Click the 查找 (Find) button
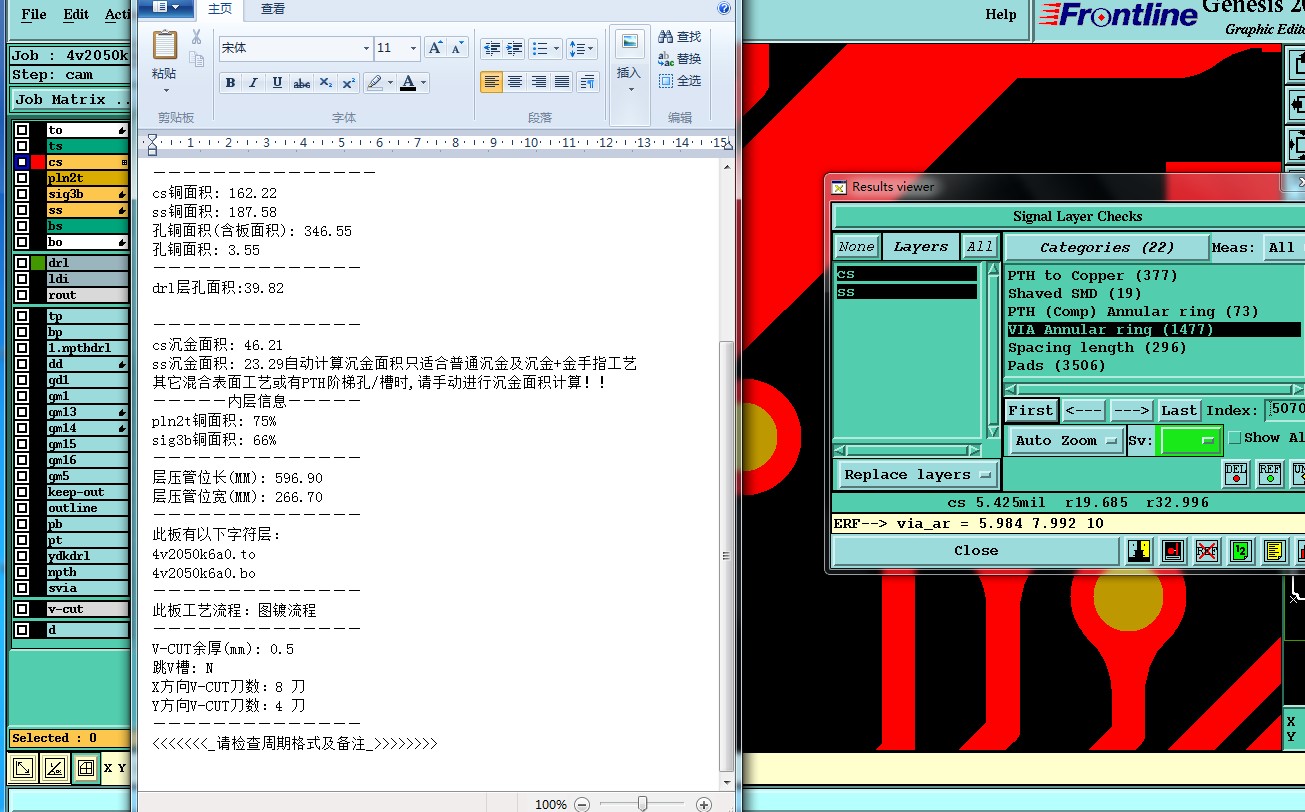This screenshot has height=812, width=1305. point(680,37)
